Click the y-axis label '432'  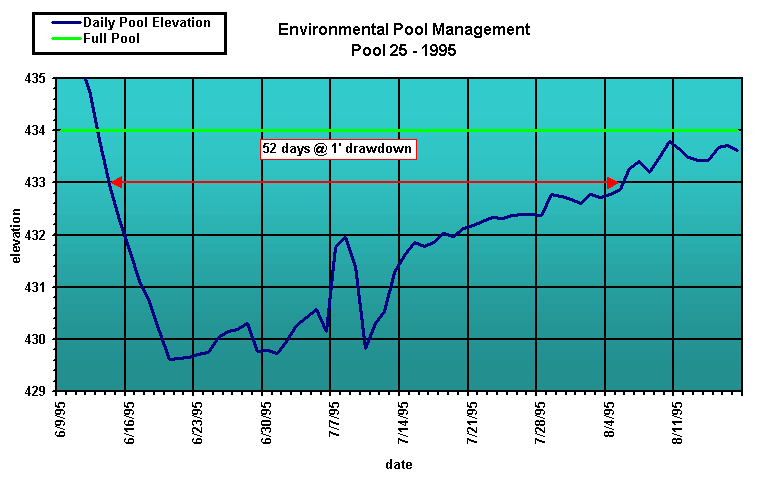tap(34, 235)
